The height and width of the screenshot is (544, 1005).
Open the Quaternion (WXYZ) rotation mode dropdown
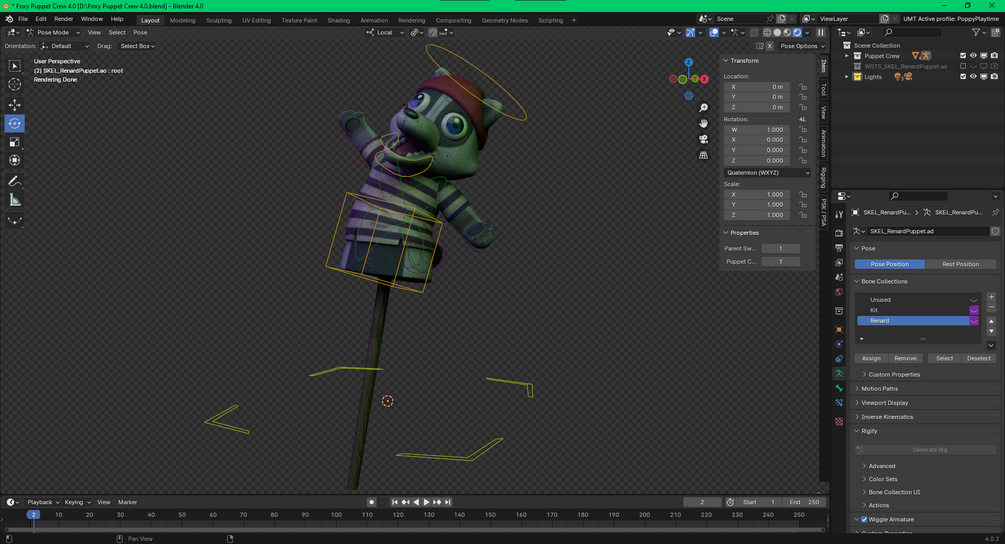click(767, 172)
